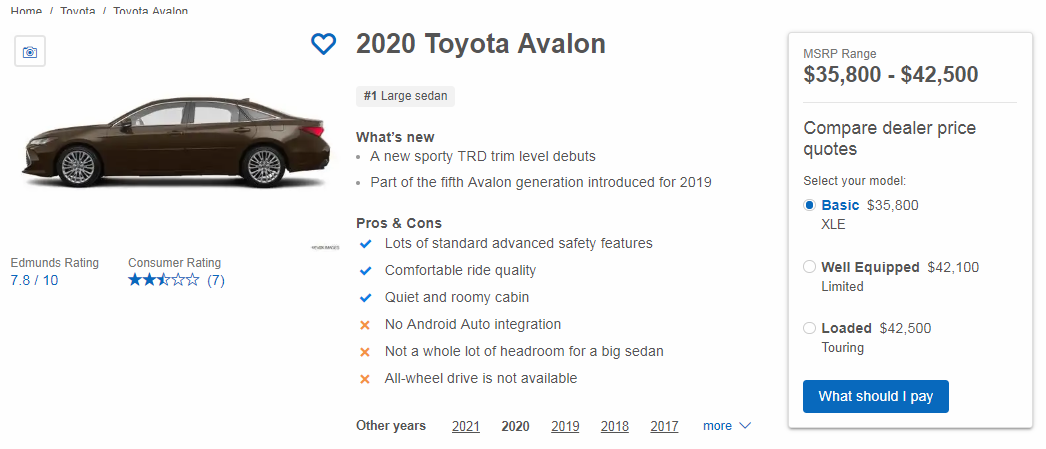Click the What should I pay button

coord(875,396)
